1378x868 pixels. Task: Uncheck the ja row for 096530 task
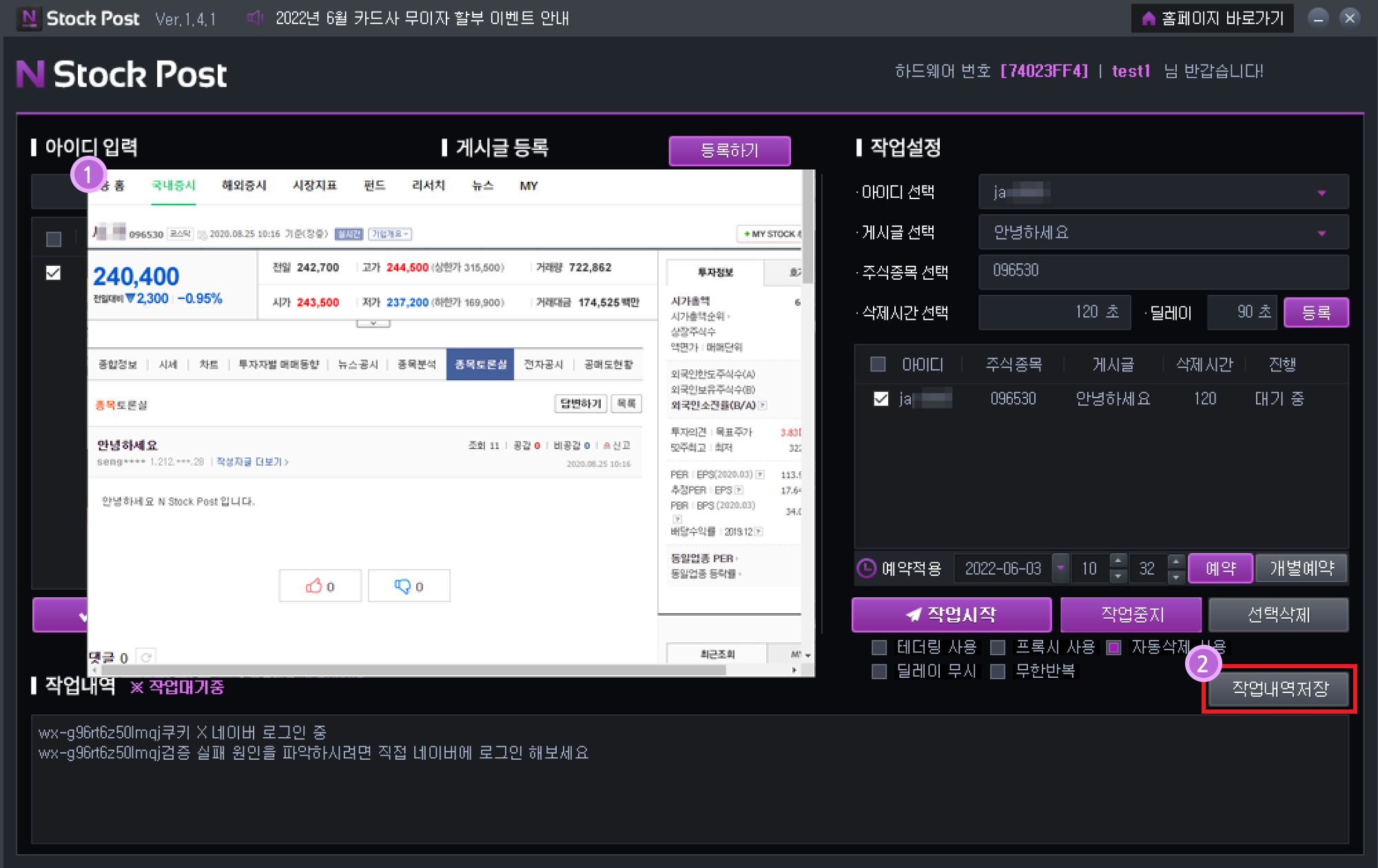coord(881,398)
